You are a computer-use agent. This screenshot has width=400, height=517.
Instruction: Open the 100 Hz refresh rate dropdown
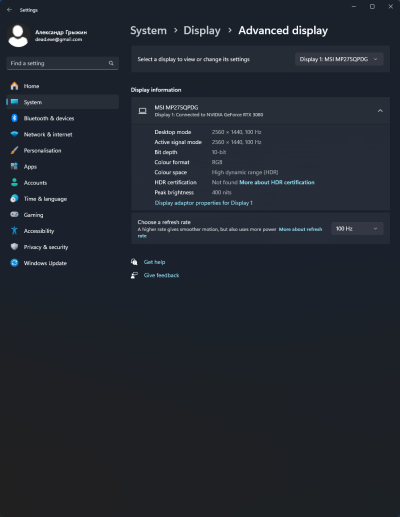point(357,228)
